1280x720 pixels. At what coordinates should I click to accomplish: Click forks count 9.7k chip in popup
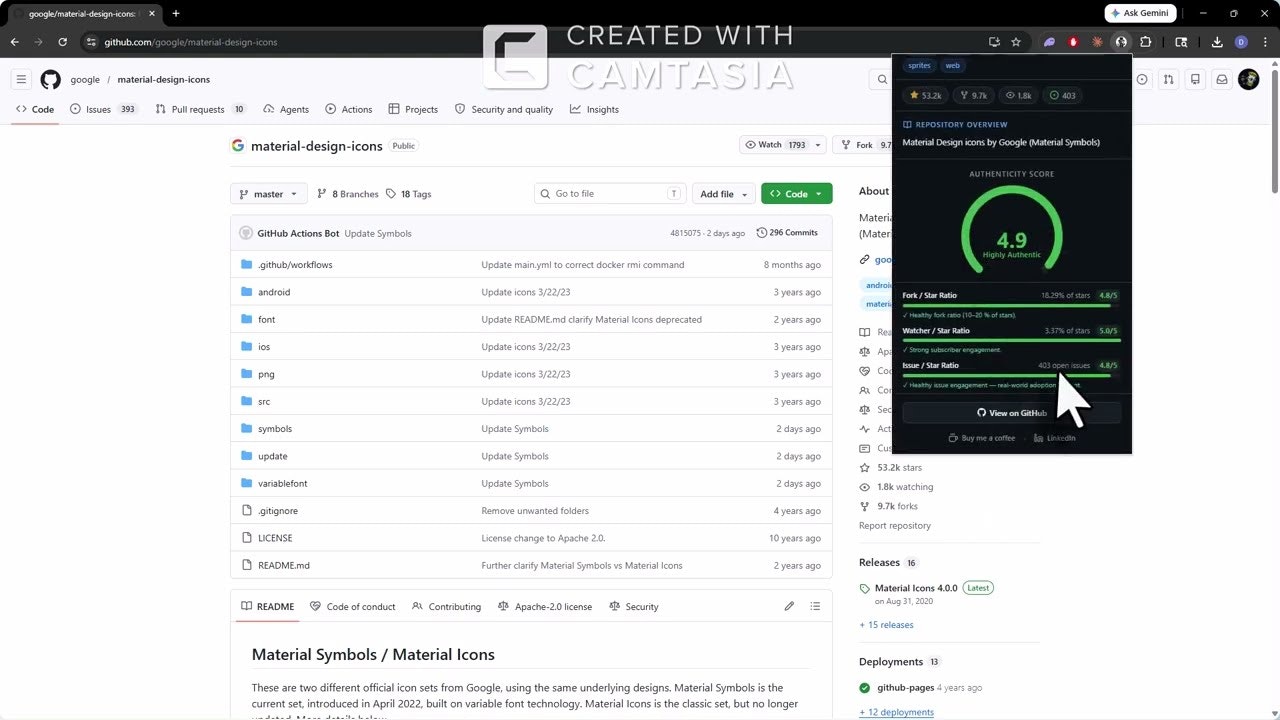coord(973,95)
